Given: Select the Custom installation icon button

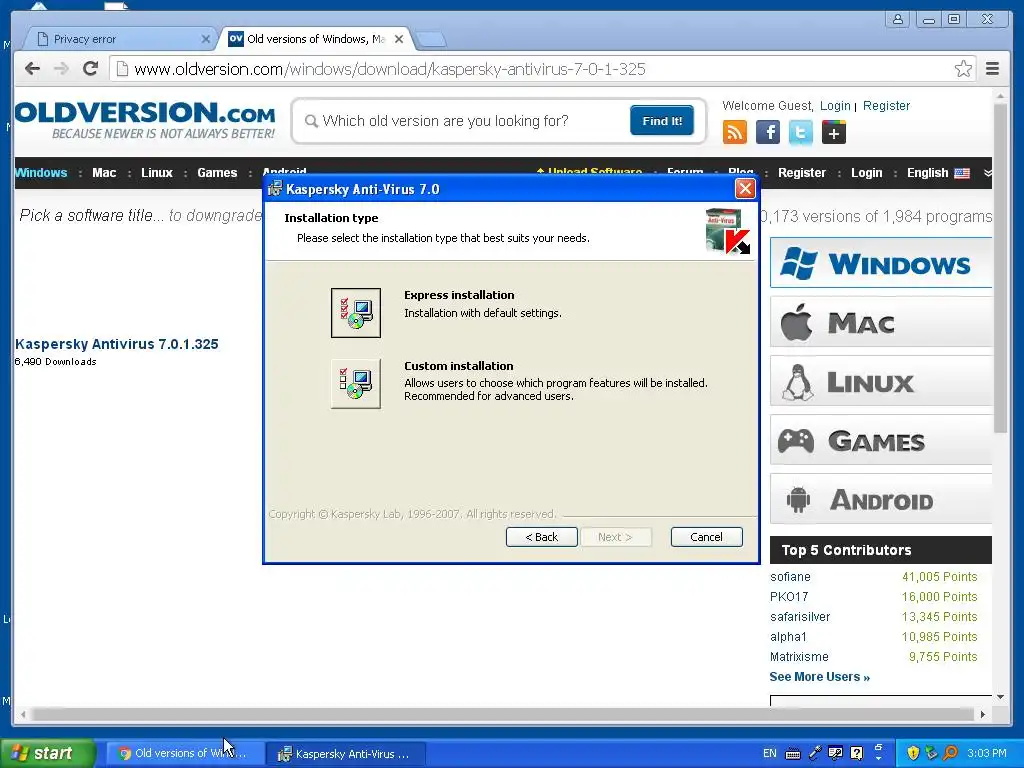Looking at the screenshot, I should [x=355, y=383].
